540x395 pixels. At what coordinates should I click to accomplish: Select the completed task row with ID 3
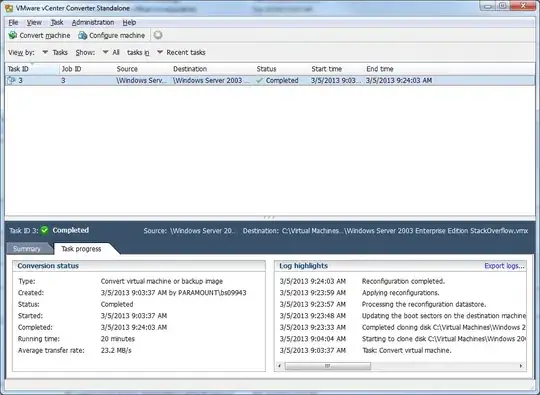(x=270, y=80)
